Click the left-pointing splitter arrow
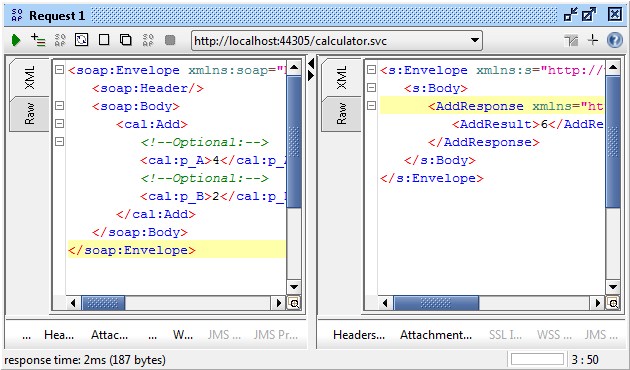The width and height of the screenshot is (630, 370). (311, 63)
